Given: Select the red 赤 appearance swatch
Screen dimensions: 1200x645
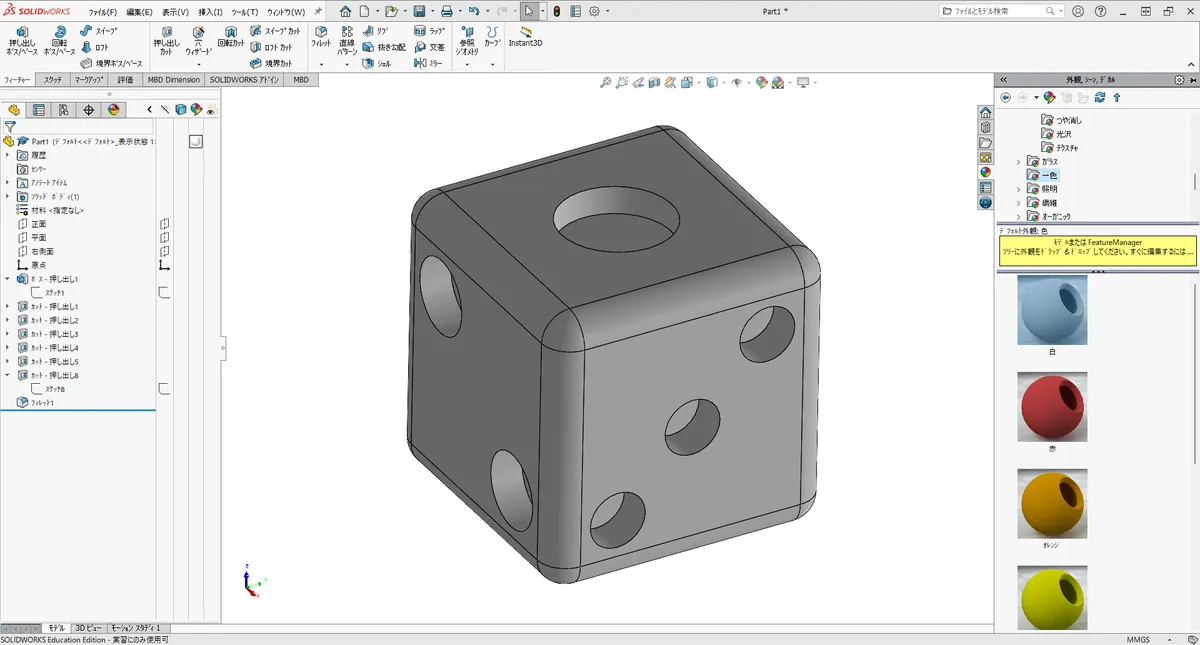Looking at the screenshot, I should click(x=1052, y=406).
